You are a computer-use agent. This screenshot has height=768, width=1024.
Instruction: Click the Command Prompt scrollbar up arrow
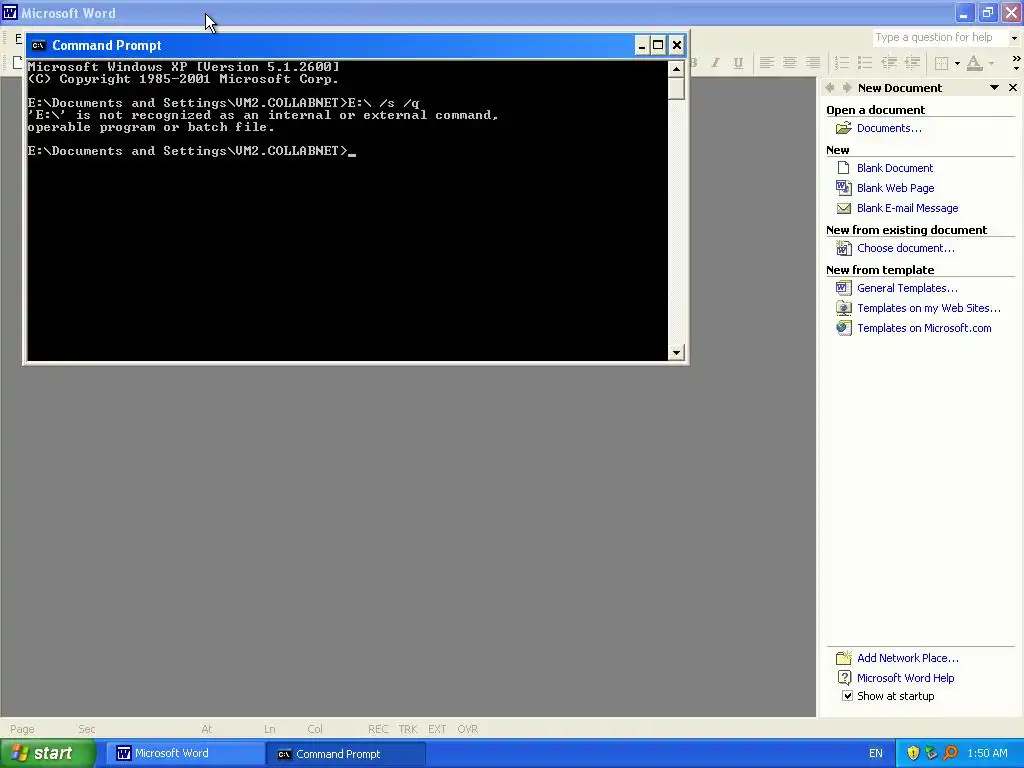(x=676, y=69)
